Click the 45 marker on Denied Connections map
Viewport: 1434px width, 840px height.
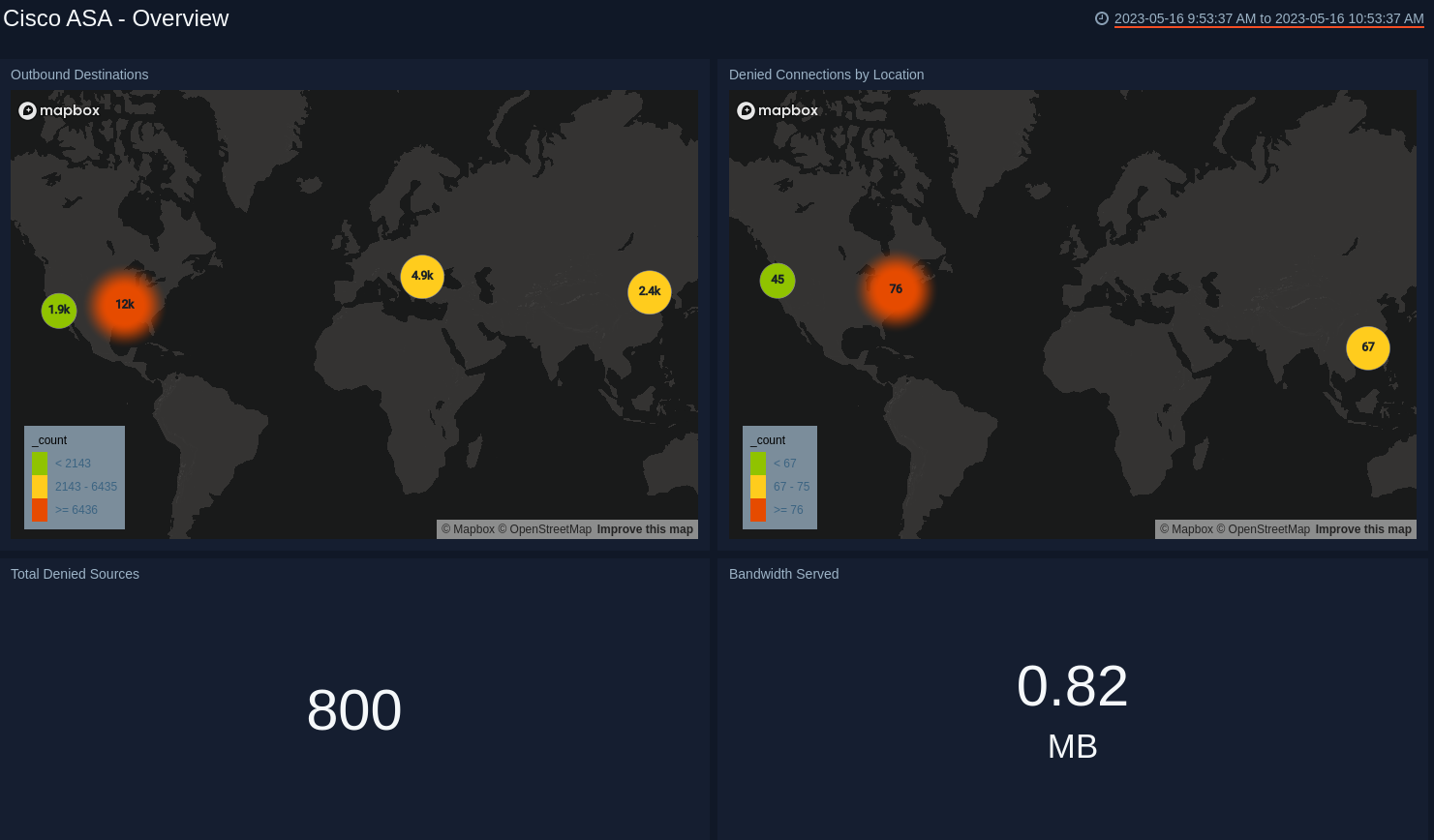[778, 280]
